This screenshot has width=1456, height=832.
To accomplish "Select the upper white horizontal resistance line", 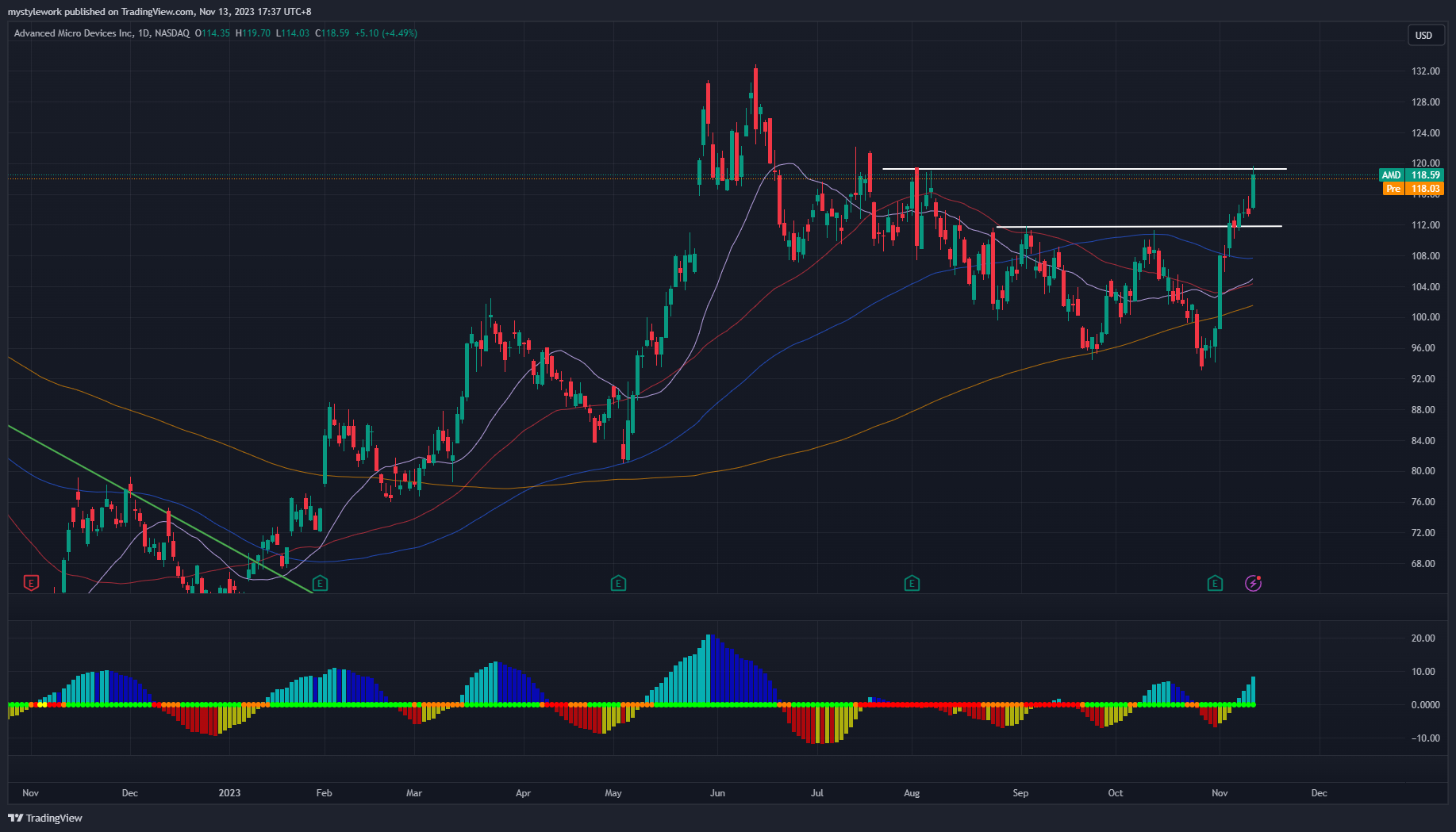I will (1084, 169).
